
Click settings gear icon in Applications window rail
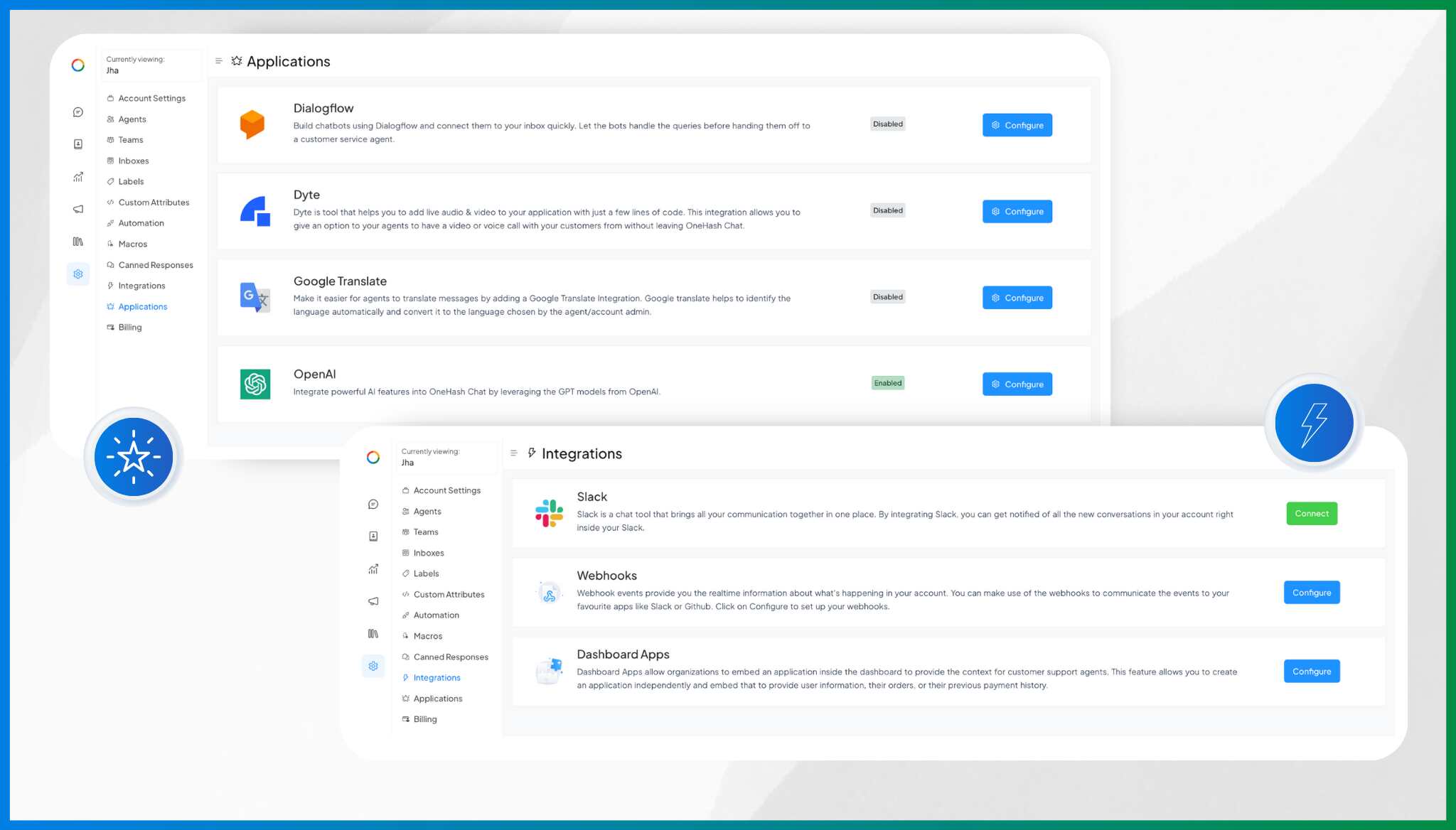78,274
